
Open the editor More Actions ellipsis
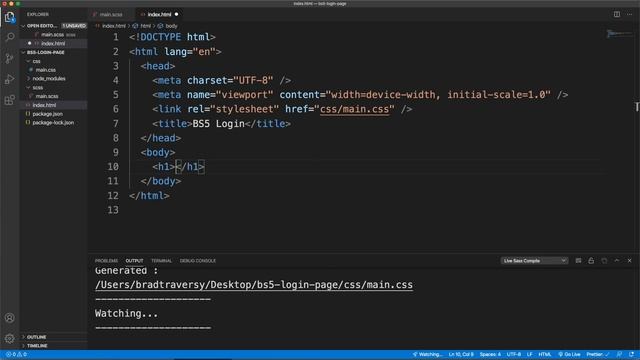[x=629, y=14]
